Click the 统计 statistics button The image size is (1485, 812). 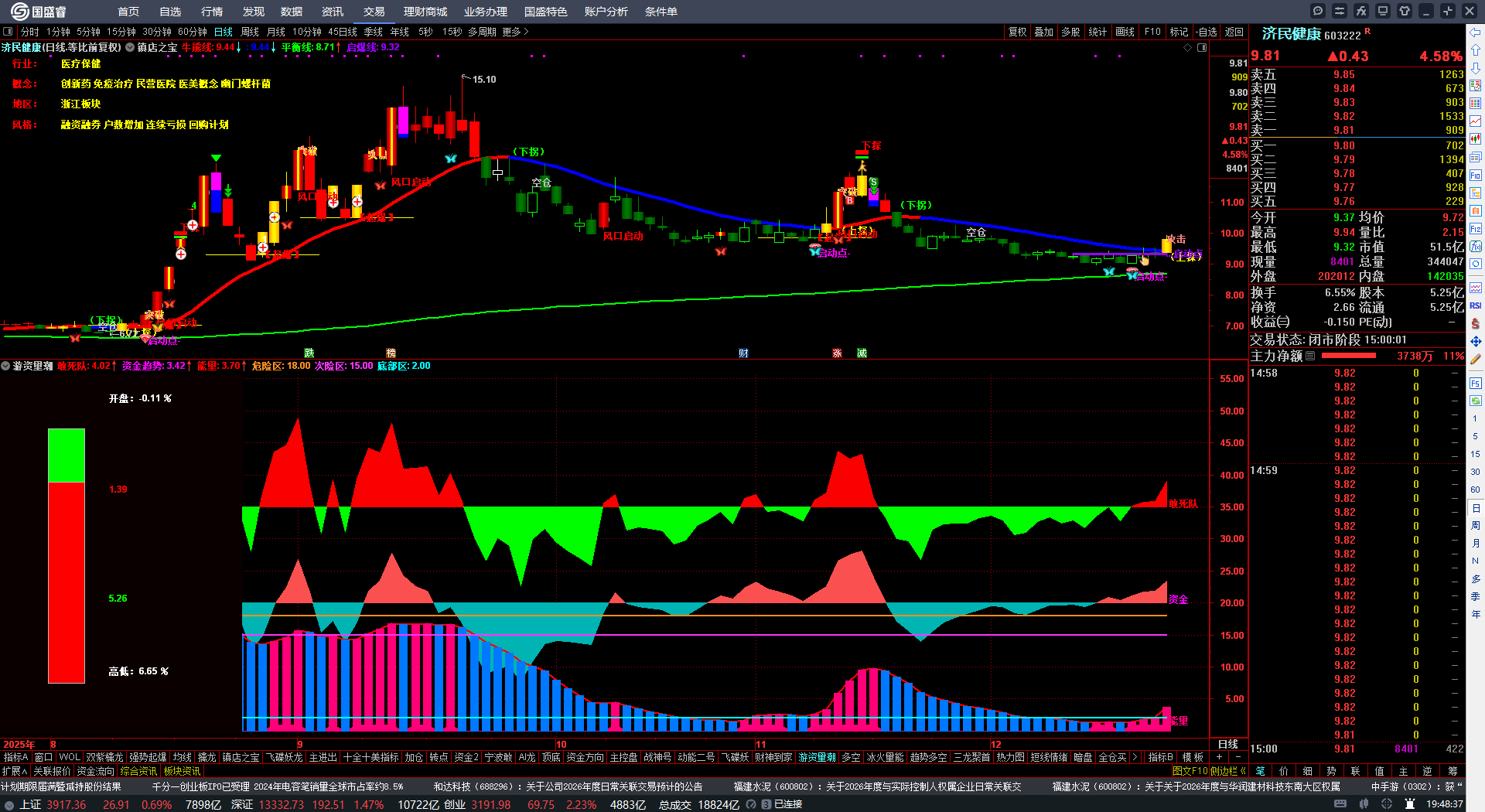coord(1098,32)
